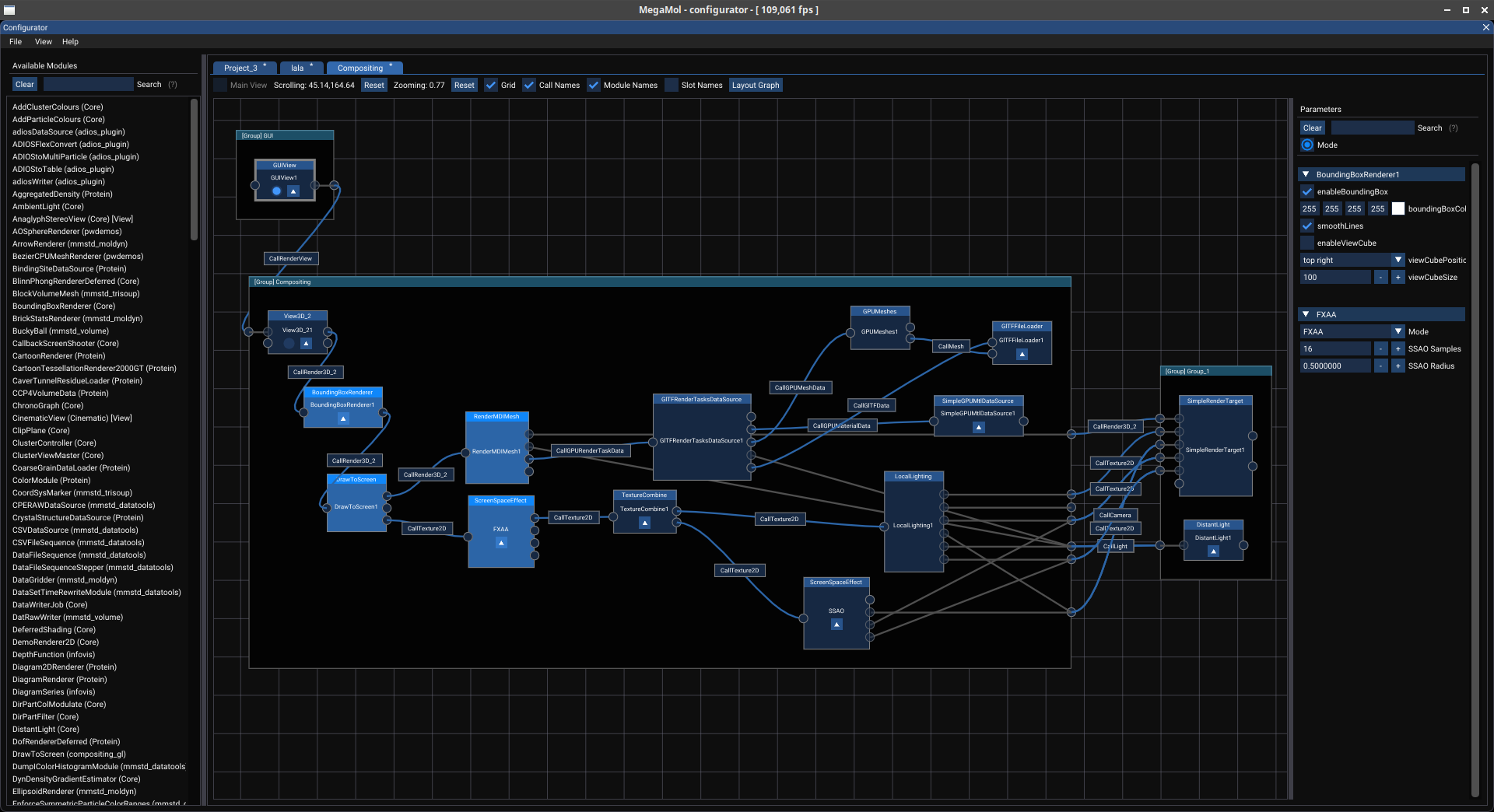Collapse the BoundingBoxRenderer1 parameter section
The width and height of the screenshot is (1494, 812).
coord(1306,175)
